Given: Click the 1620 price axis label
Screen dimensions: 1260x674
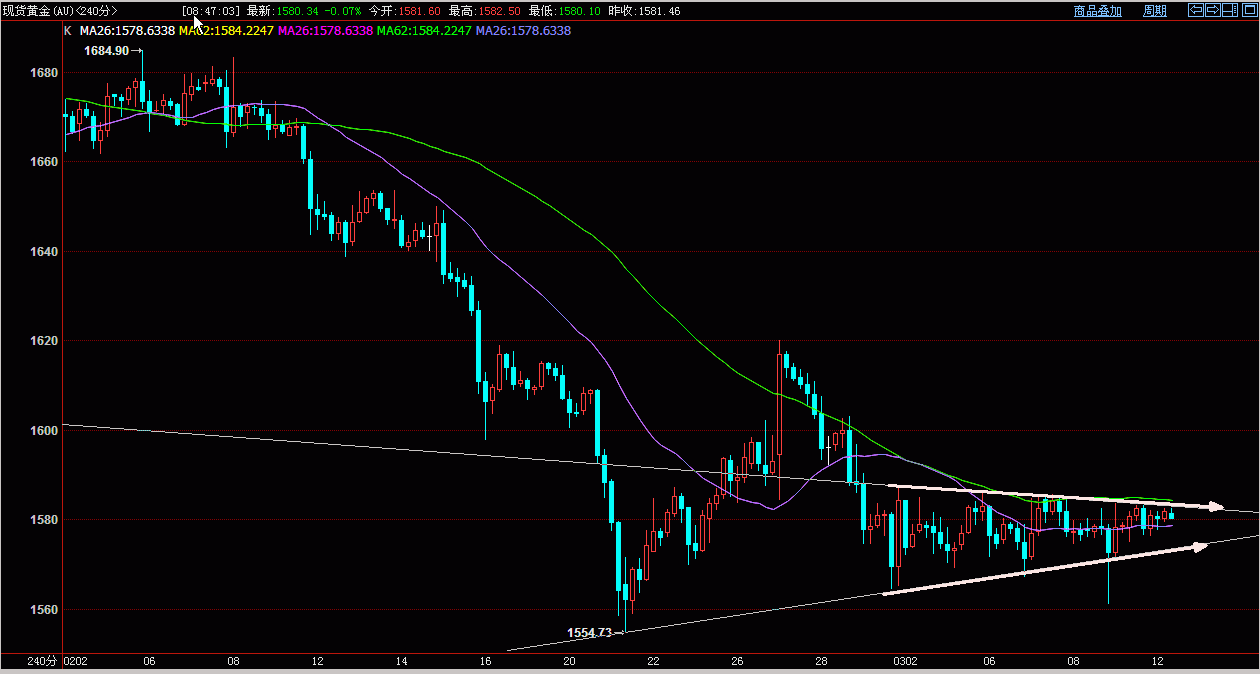Looking at the screenshot, I should pyautogui.click(x=45, y=342).
